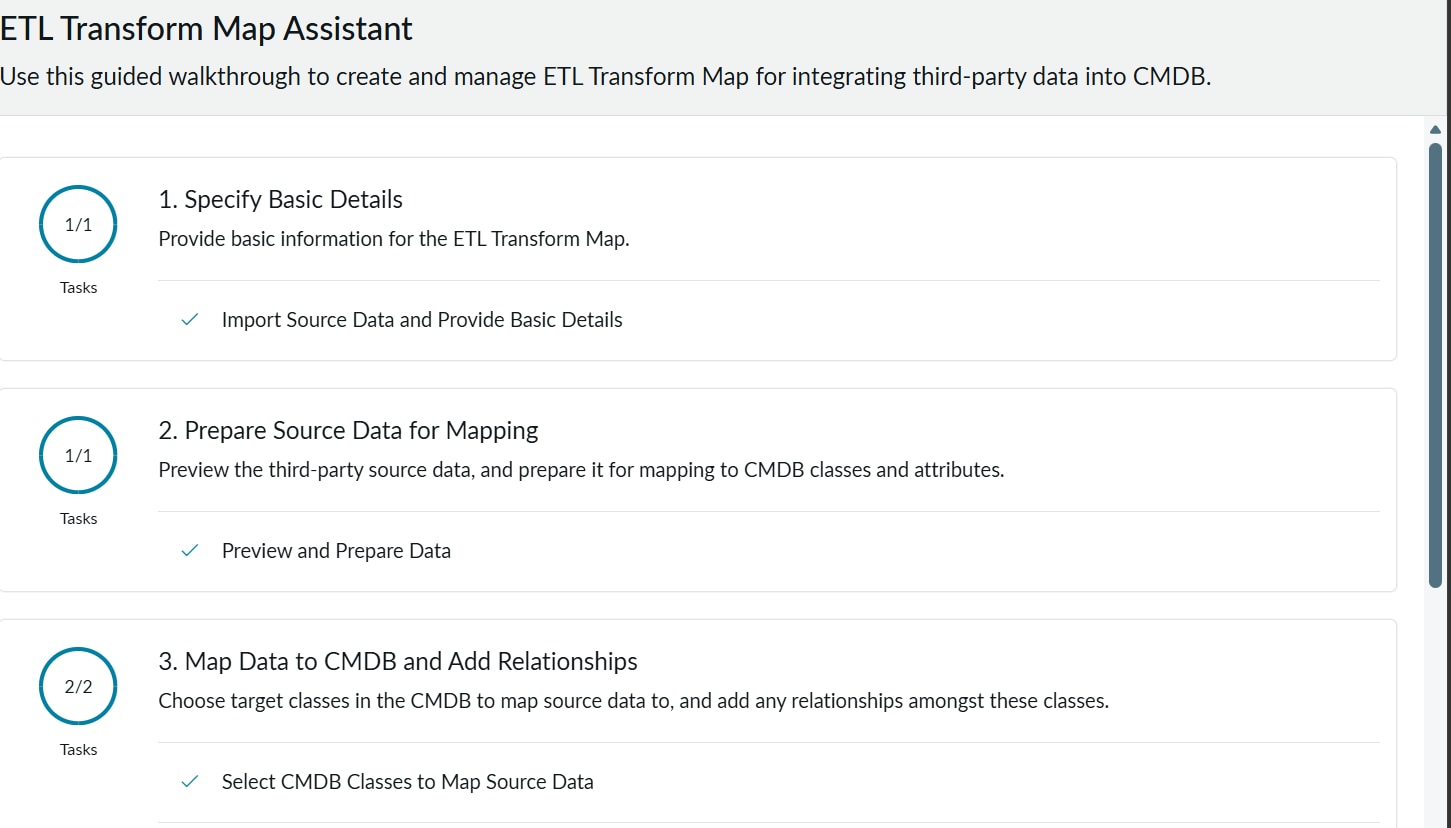1451x828 pixels.
Task: Click the checkmark beside Select CMDB Classes
Action: point(189,782)
